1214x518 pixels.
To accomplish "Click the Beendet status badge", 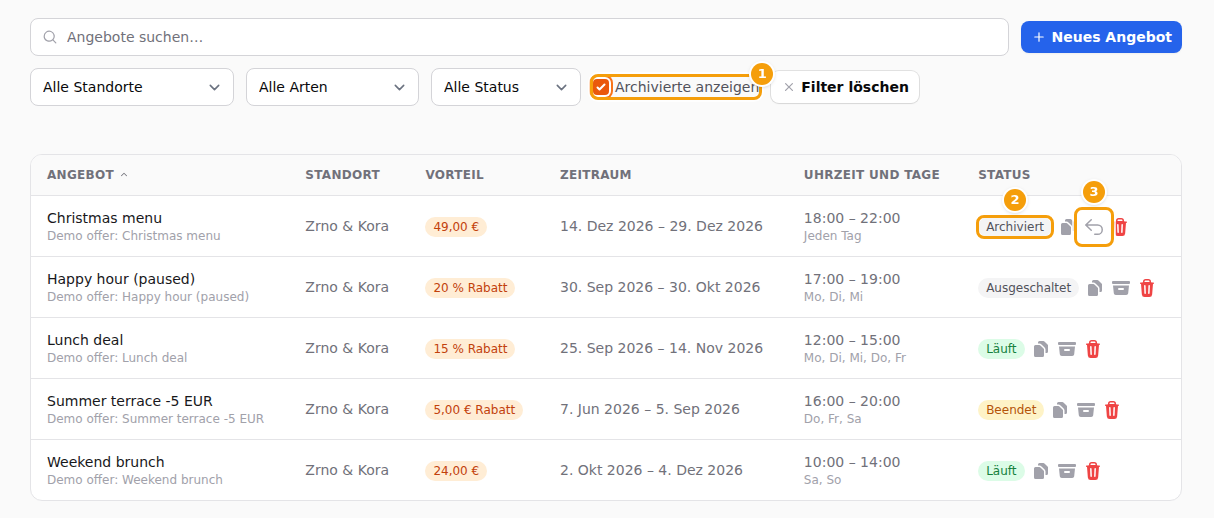I will tap(1011, 410).
